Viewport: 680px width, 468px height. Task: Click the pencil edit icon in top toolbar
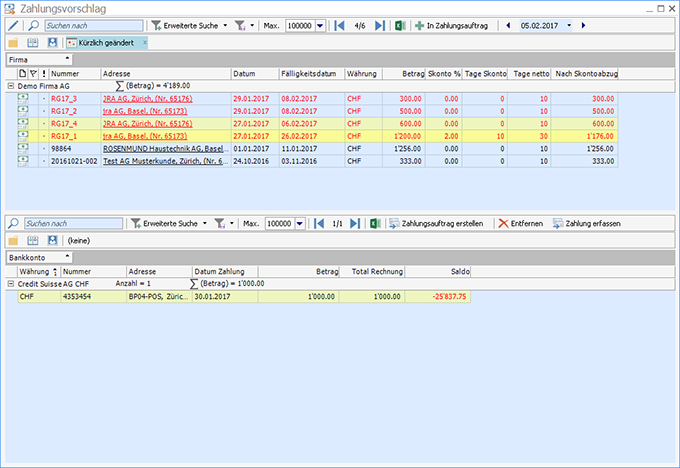point(13,26)
